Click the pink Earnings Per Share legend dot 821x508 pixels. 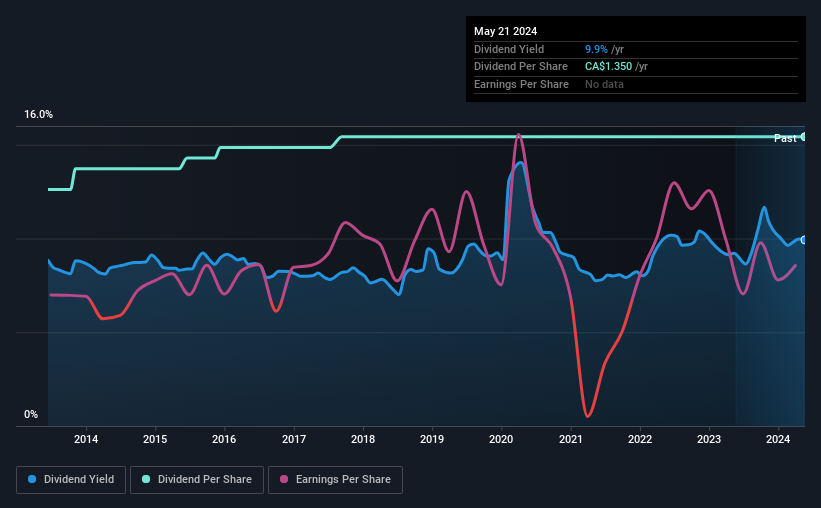coord(284,479)
